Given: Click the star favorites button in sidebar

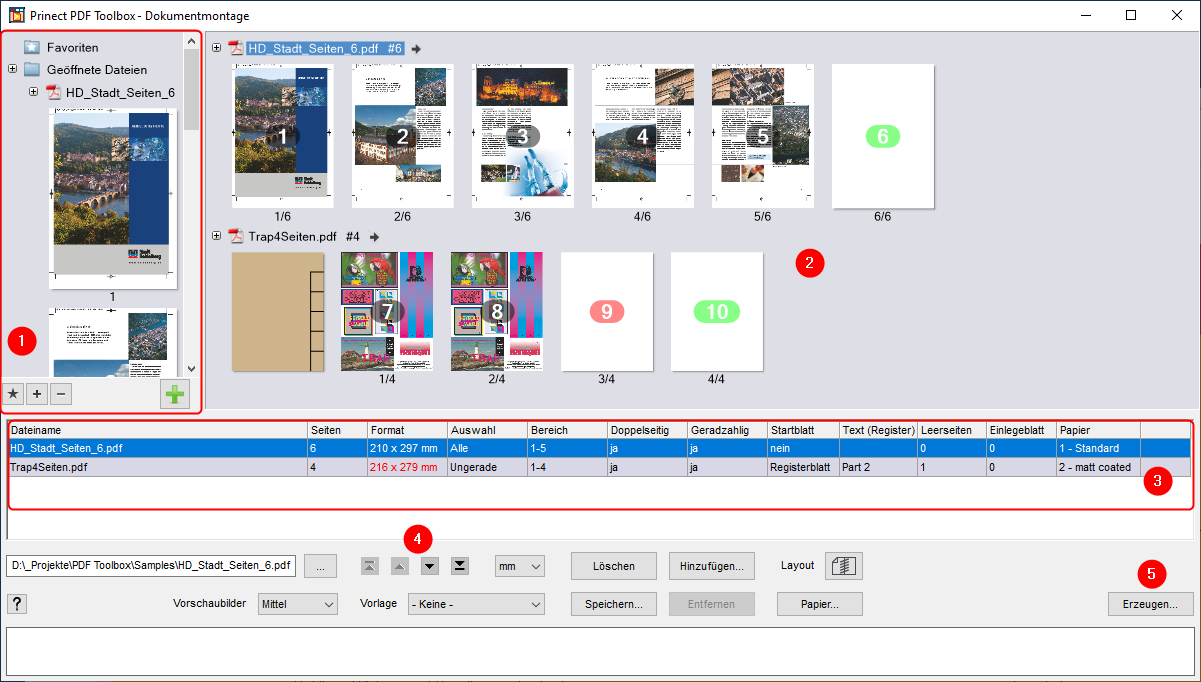Looking at the screenshot, I should [13, 394].
